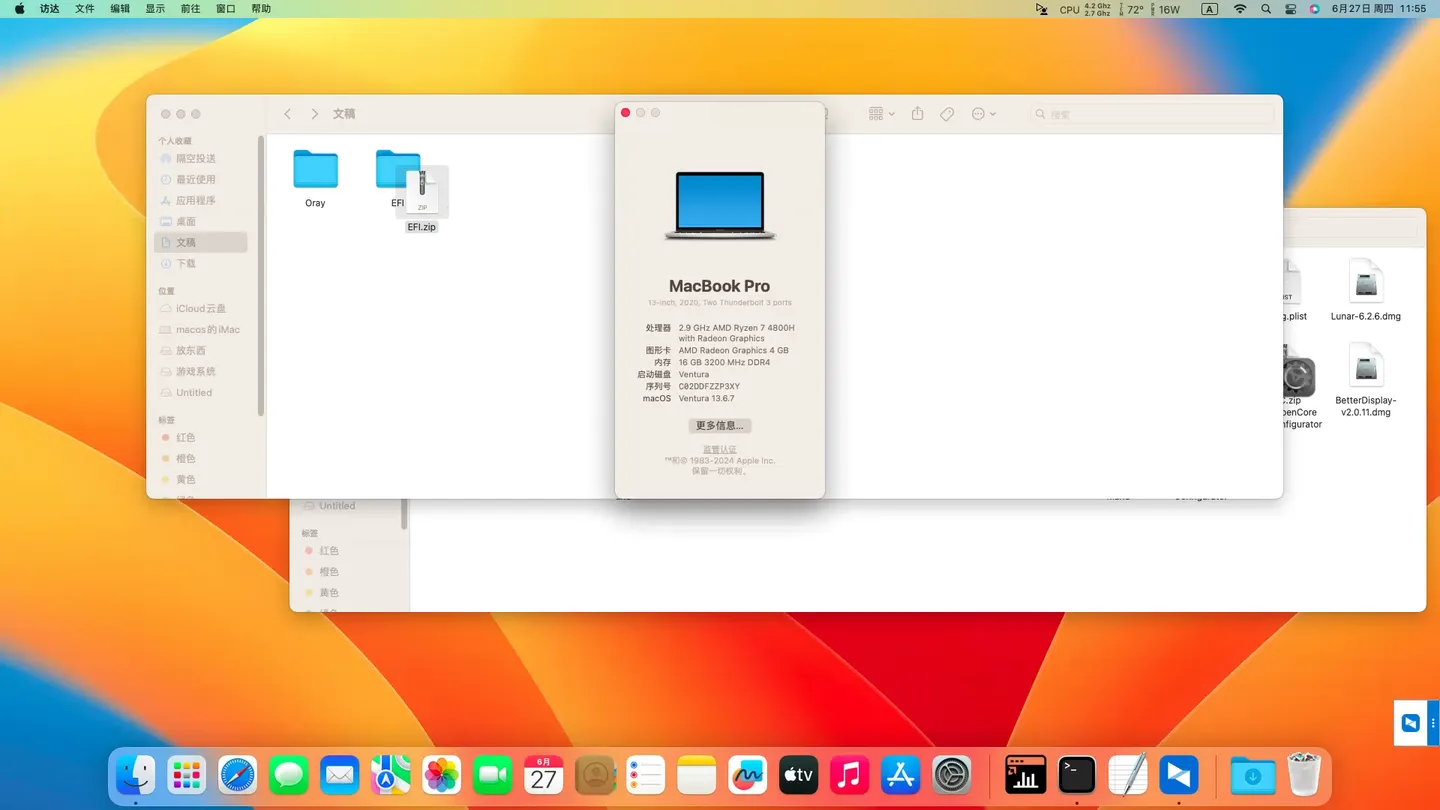
Task: Open the 前往 menu in menu bar
Action: [190, 9]
